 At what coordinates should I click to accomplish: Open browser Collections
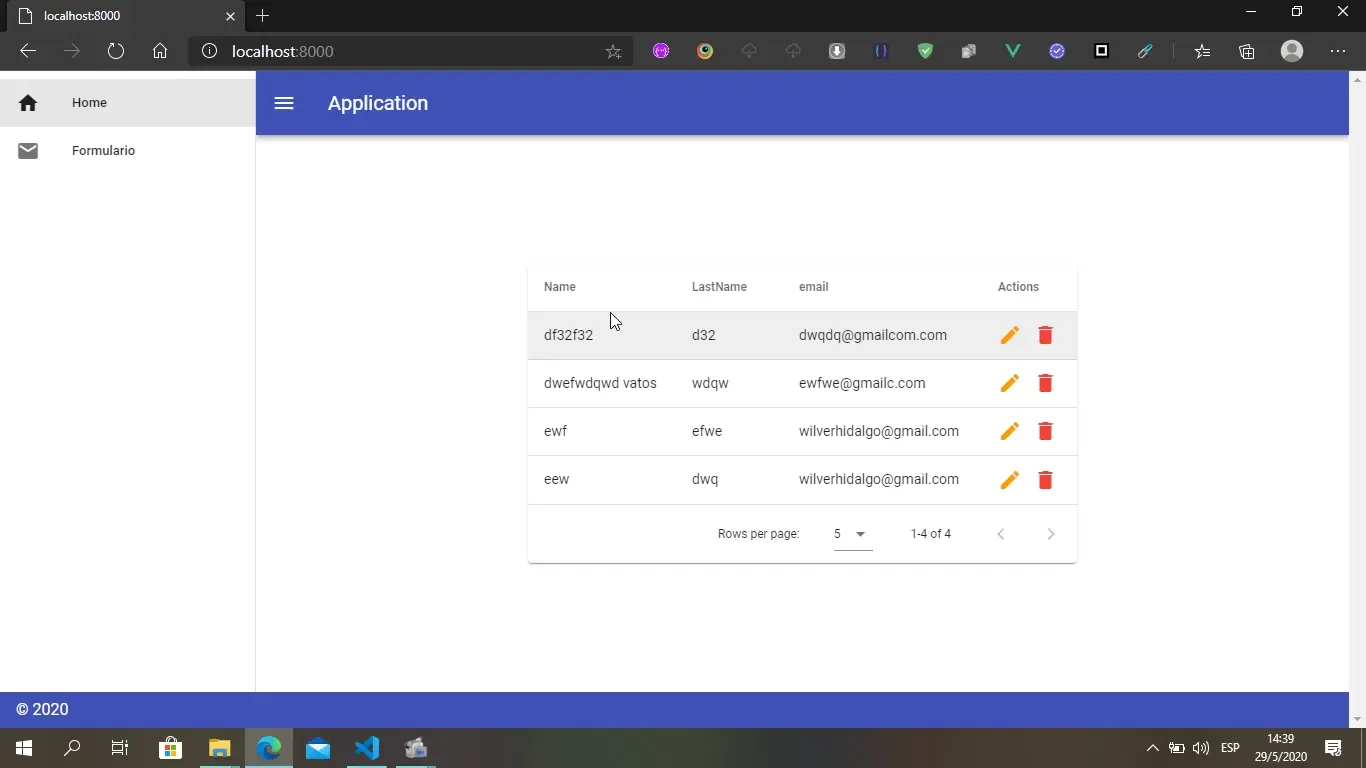(x=1246, y=51)
